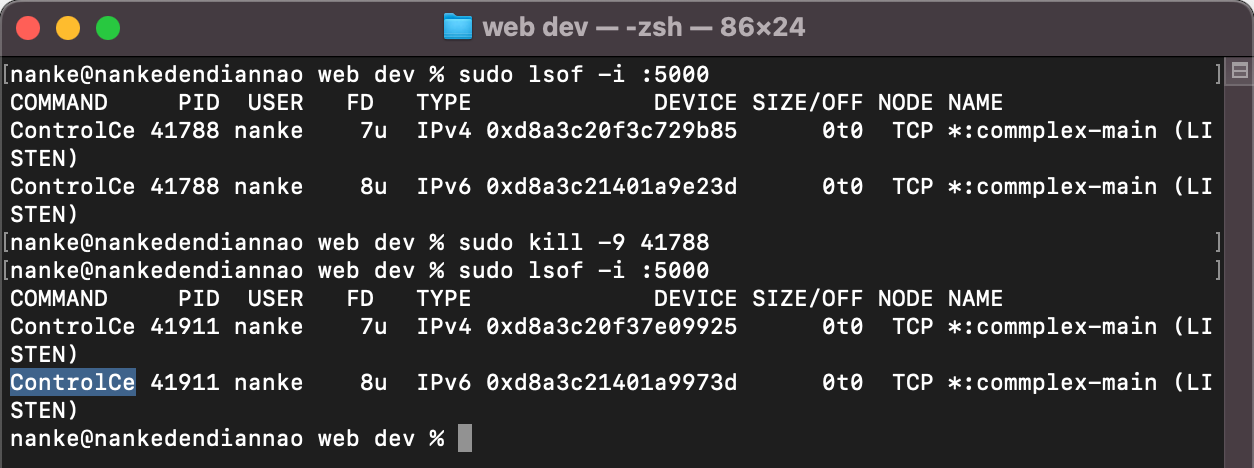Click device address 0xd8a3c20f3c729b85
This screenshot has height=468, width=1254.
pos(611,130)
